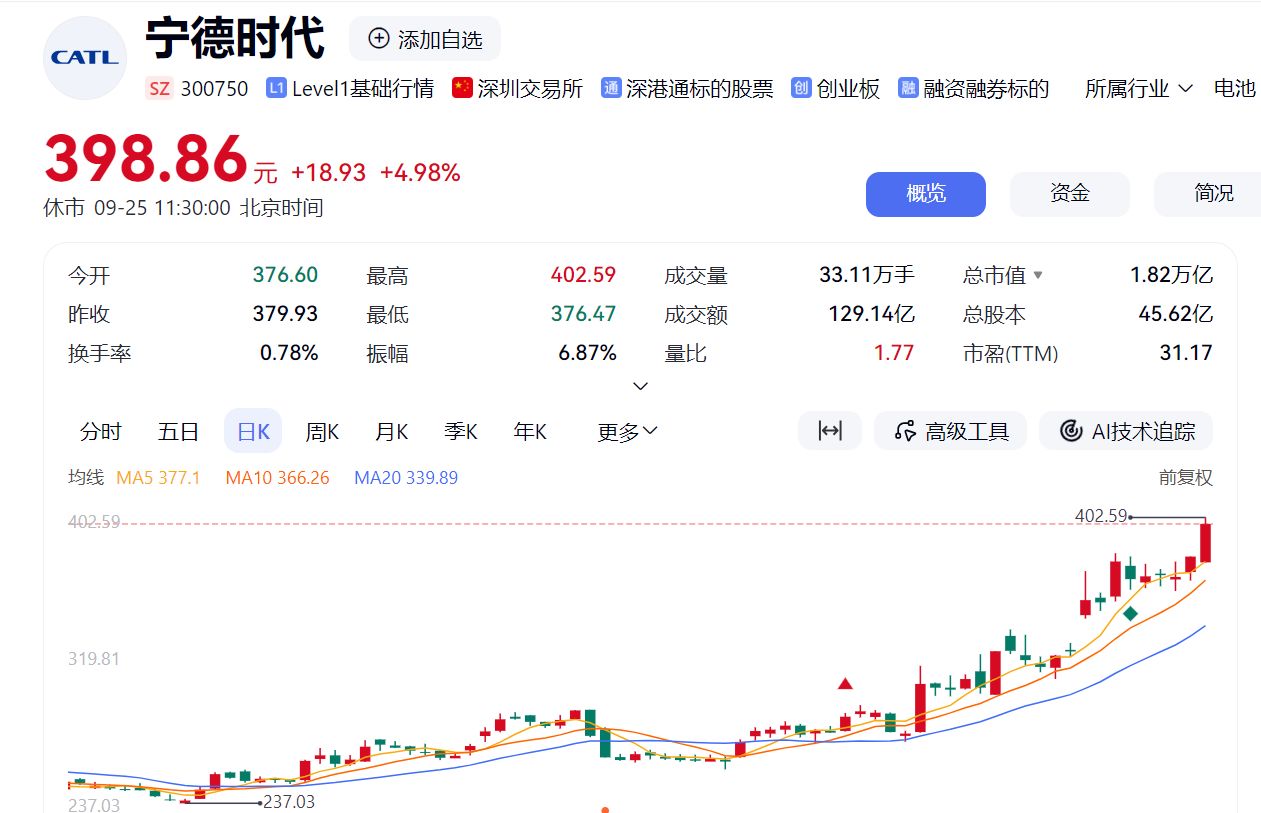This screenshot has width=1261, height=813.
Task: Expand the 更多 chart period dropdown
Action: point(626,430)
